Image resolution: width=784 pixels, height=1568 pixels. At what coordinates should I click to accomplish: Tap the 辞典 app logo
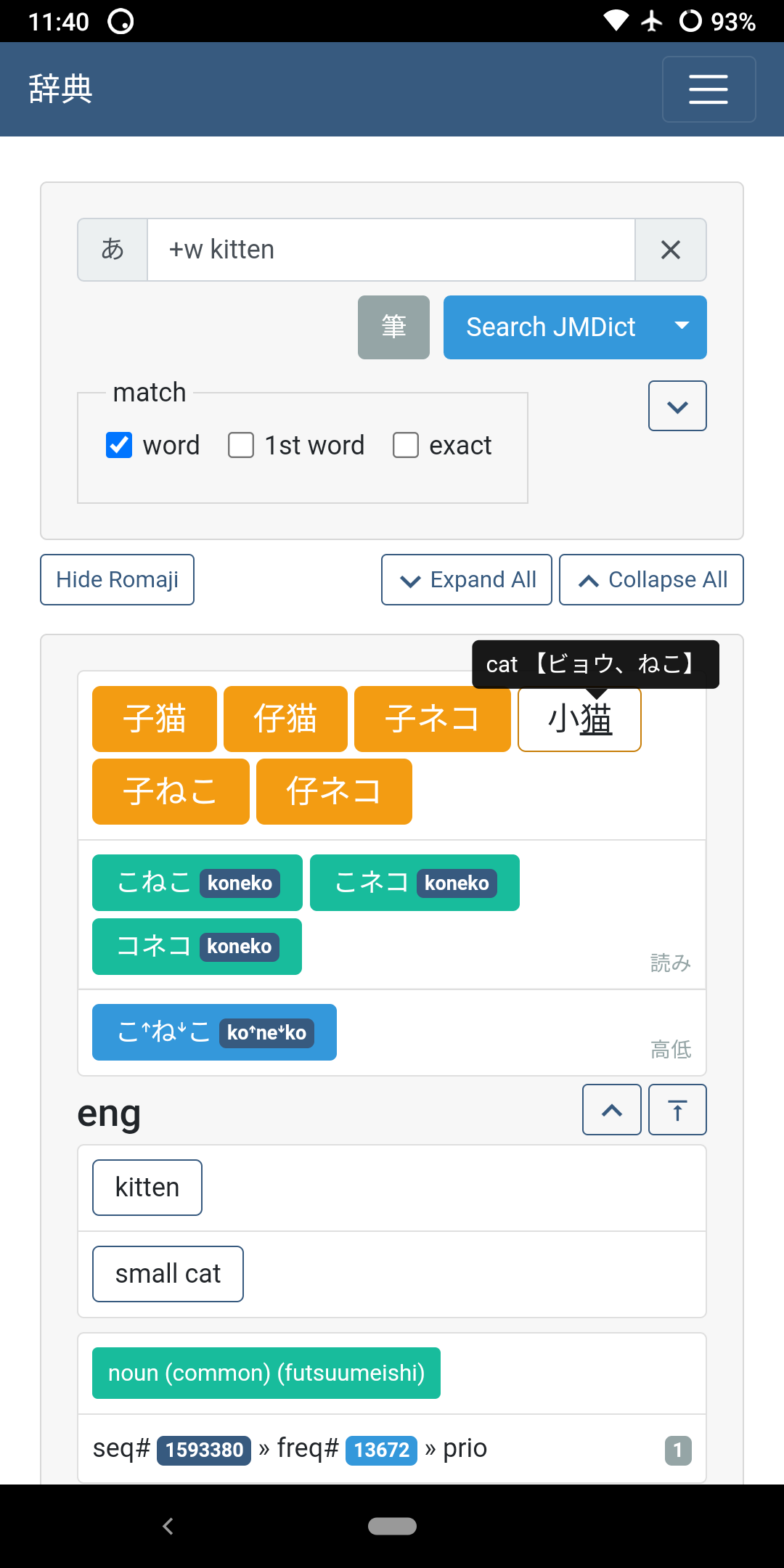pyautogui.click(x=61, y=89)
